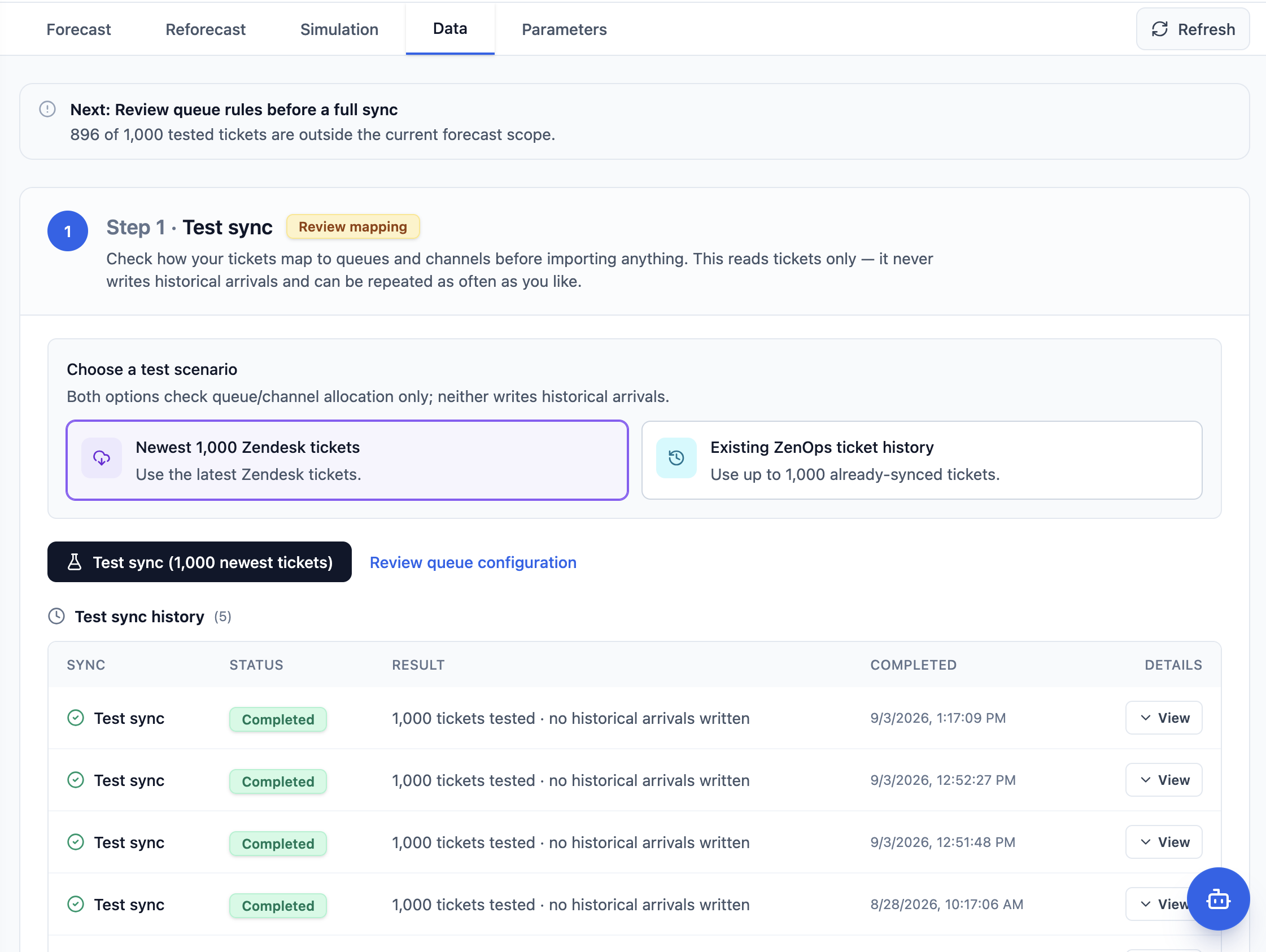
Task: Click the Completed badge for the 12:52:27 PM sync
Action: point(278,782)
